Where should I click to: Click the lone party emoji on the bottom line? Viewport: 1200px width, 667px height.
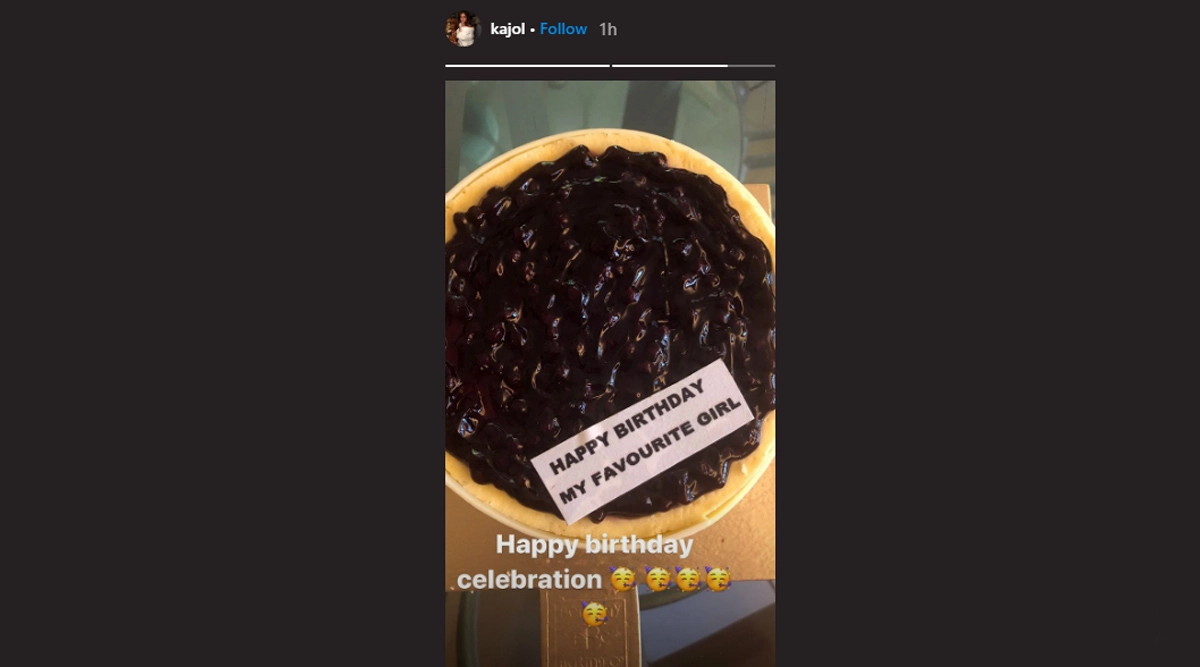(594, 612)
